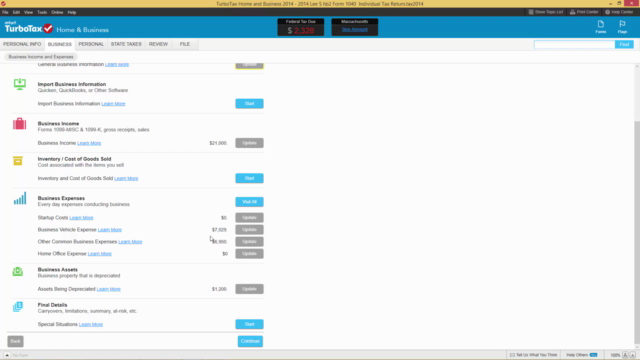
Task: Open the Print Center
Action: 584,12
